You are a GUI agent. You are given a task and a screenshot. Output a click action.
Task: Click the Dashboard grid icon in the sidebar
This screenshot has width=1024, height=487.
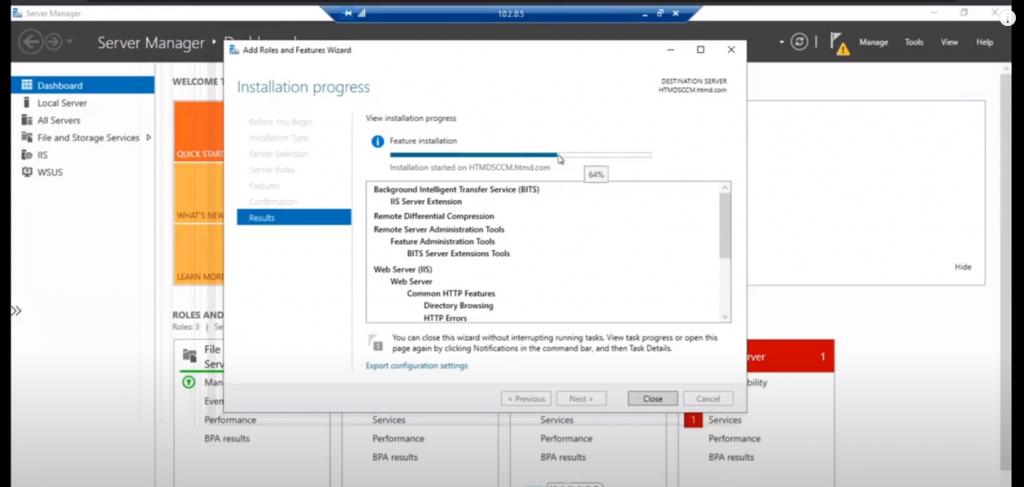pyautogui.click(x=27, y=85)
